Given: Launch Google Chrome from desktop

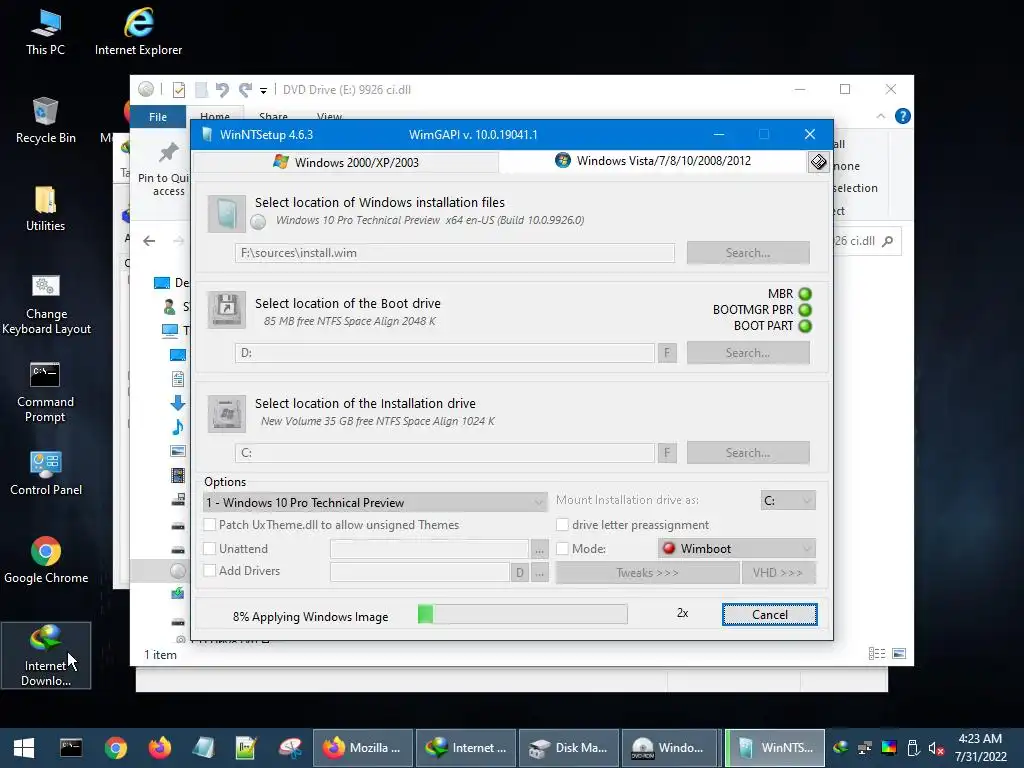Looking at the screenshot, I should (46, 560).
